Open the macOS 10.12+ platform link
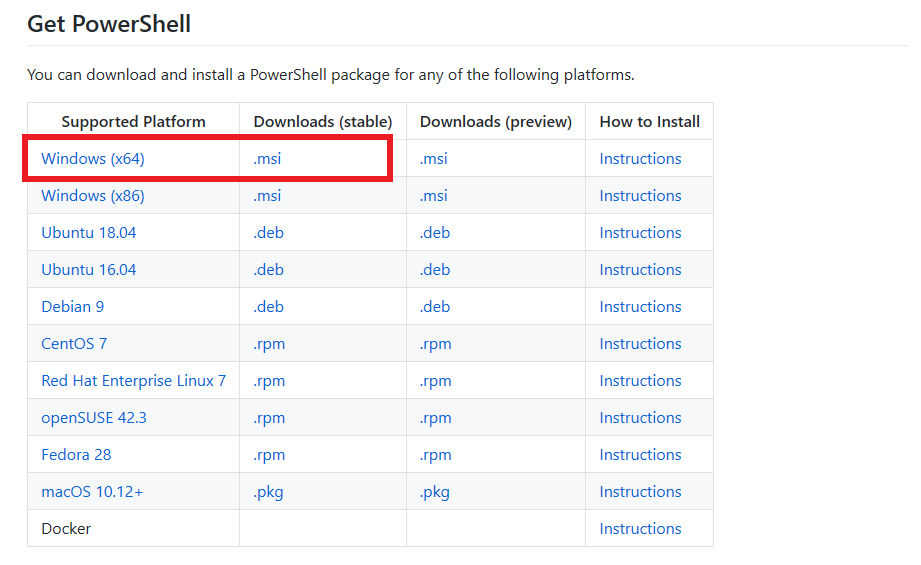 tap(92, 492)
